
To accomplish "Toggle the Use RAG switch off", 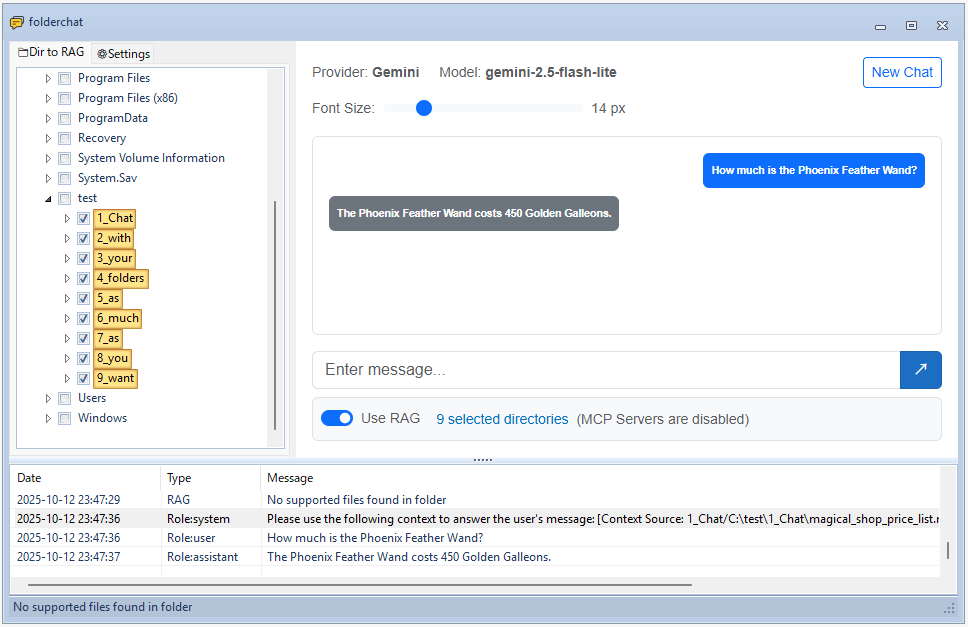I will pyautogui.click(x=338, y=419).
